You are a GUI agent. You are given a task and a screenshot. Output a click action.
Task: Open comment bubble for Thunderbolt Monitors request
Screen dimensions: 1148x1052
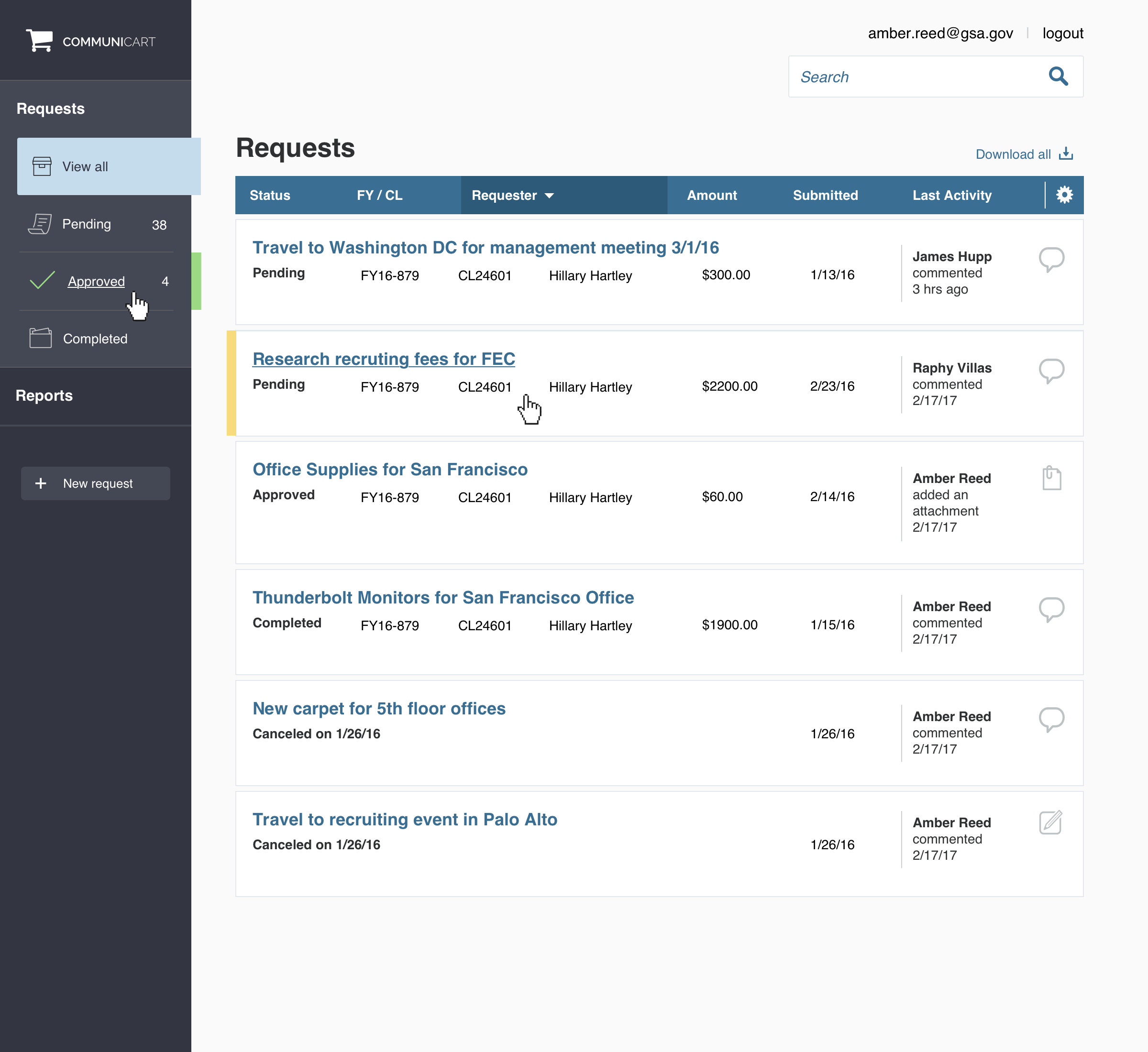click(1050, 609)
